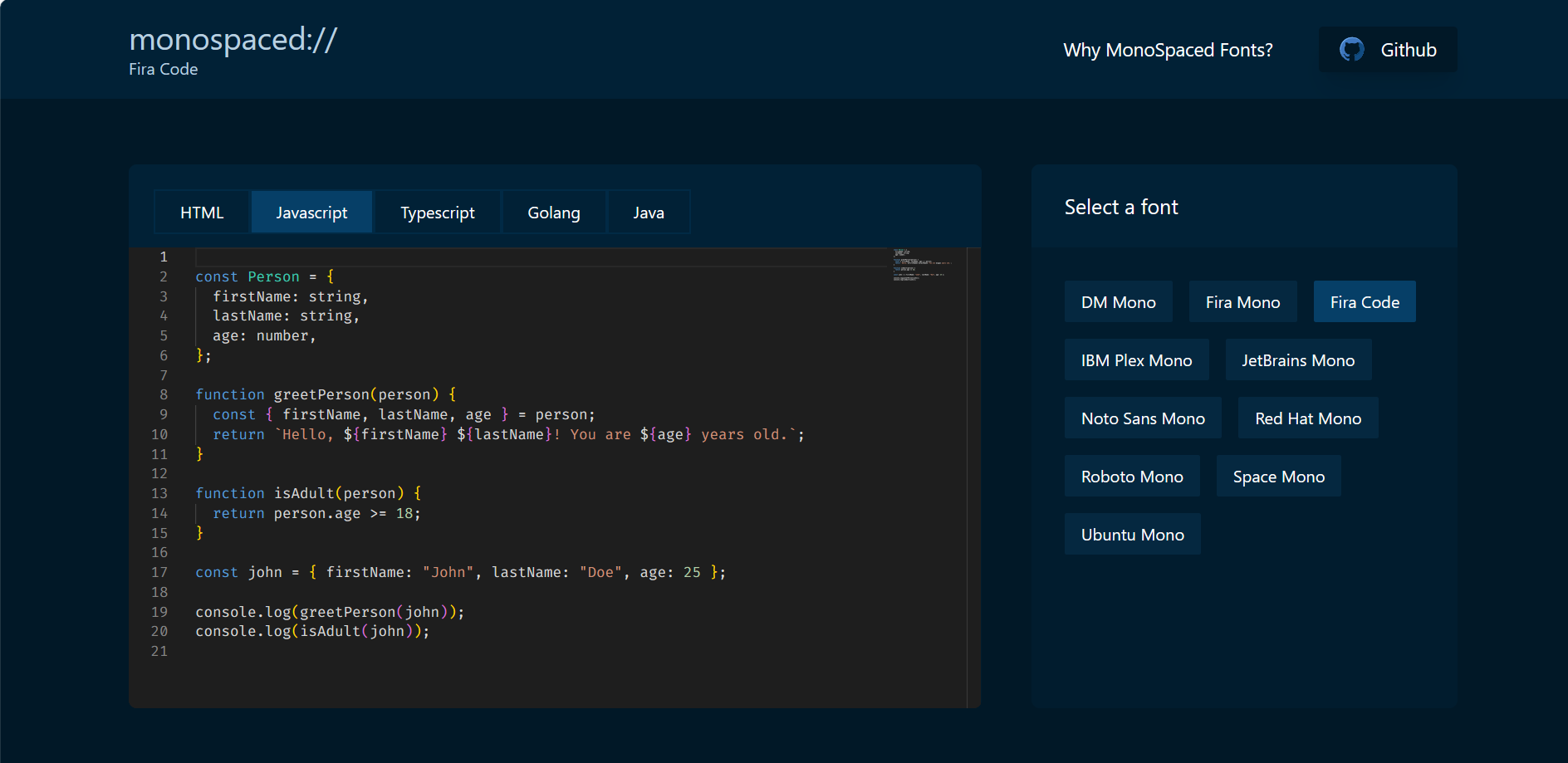Pick the IBM Plex Mono font

1136,360
